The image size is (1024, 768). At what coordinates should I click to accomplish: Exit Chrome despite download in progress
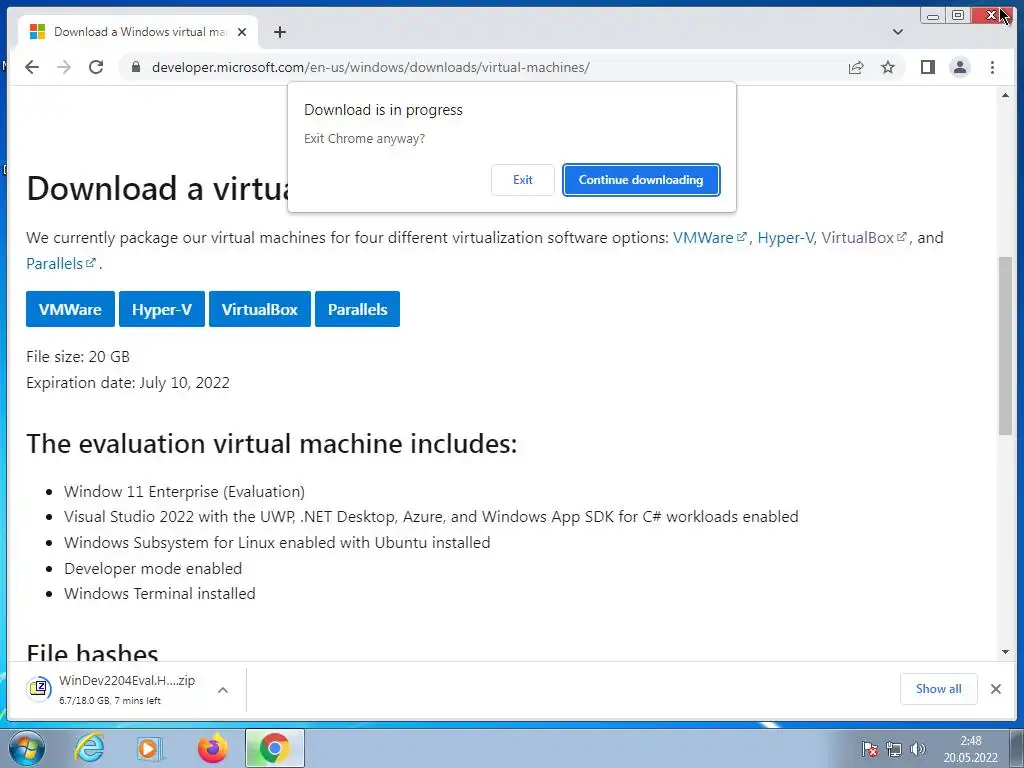point(522,180)
